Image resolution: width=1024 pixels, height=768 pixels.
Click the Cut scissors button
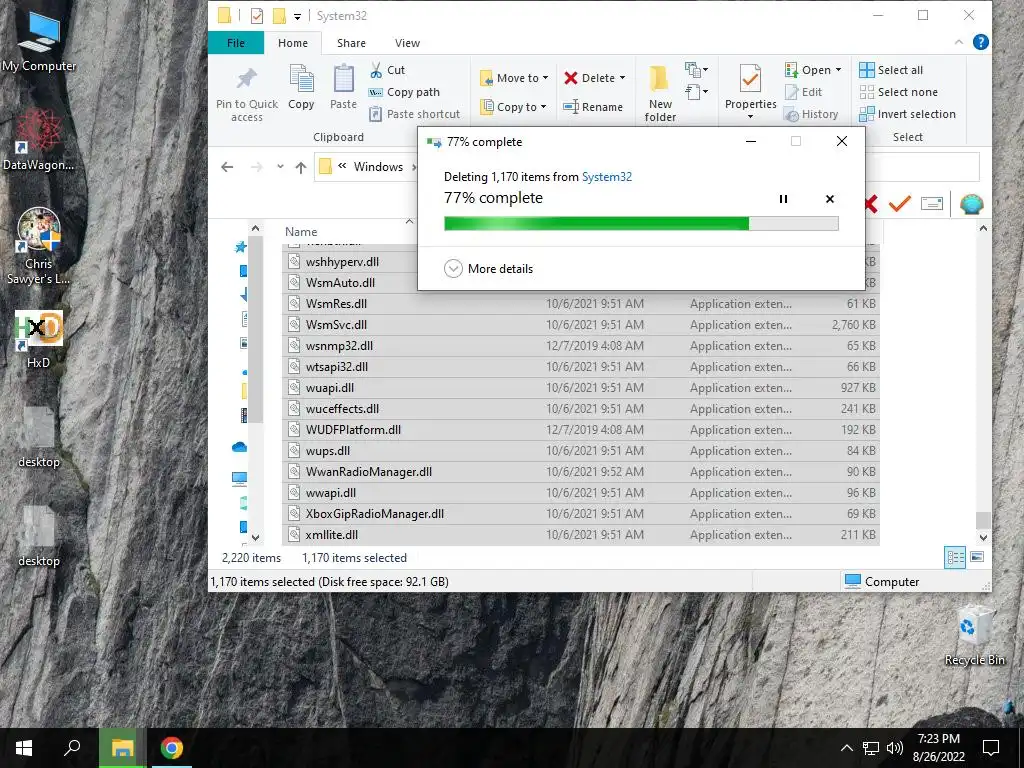click(x=387, y=70)
